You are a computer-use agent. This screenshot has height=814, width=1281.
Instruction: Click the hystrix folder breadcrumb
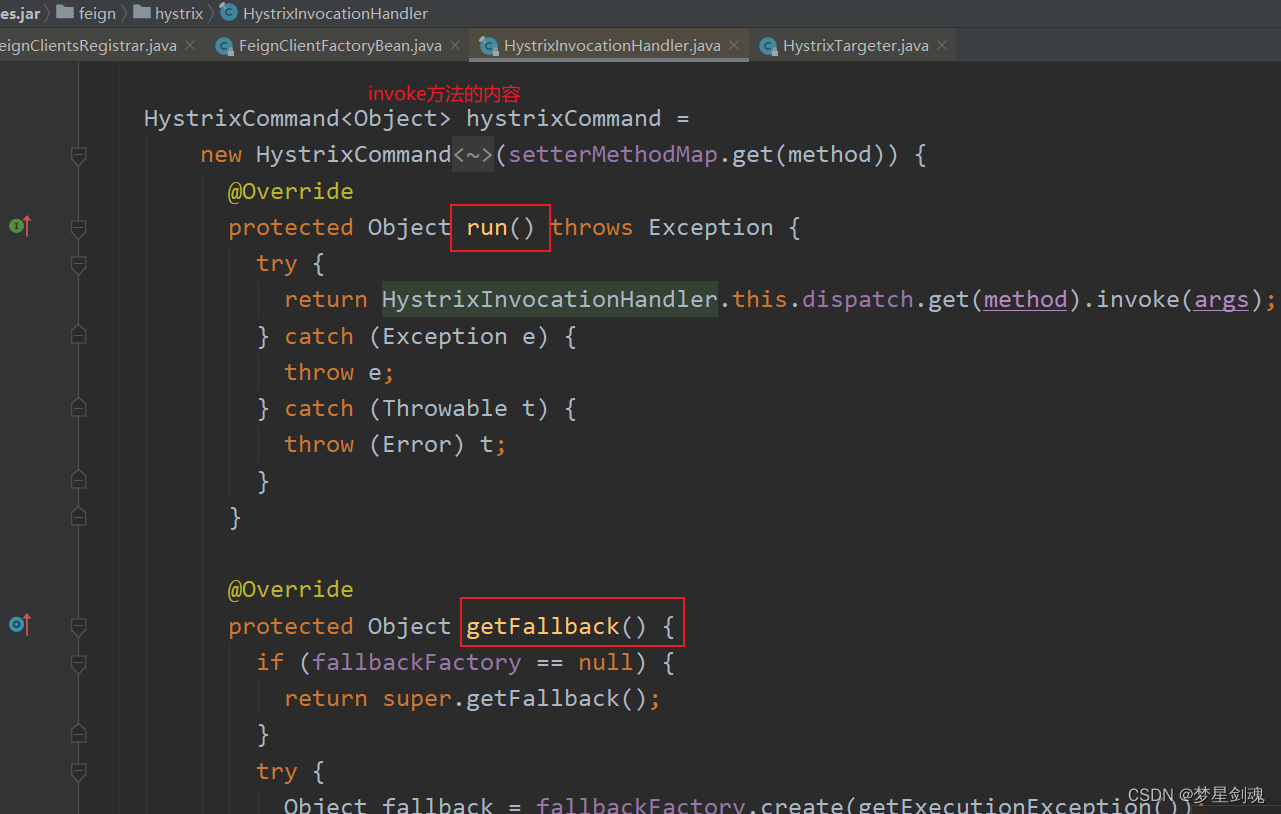[169, 13]
